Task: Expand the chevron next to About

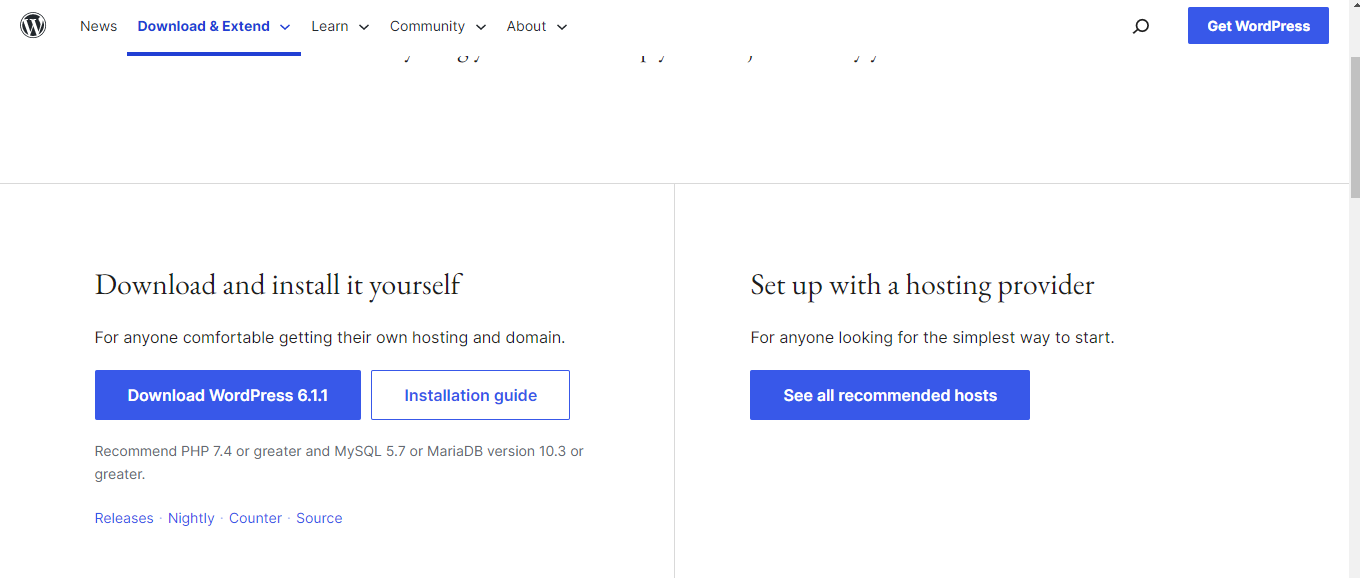Action: pos(561,27)
